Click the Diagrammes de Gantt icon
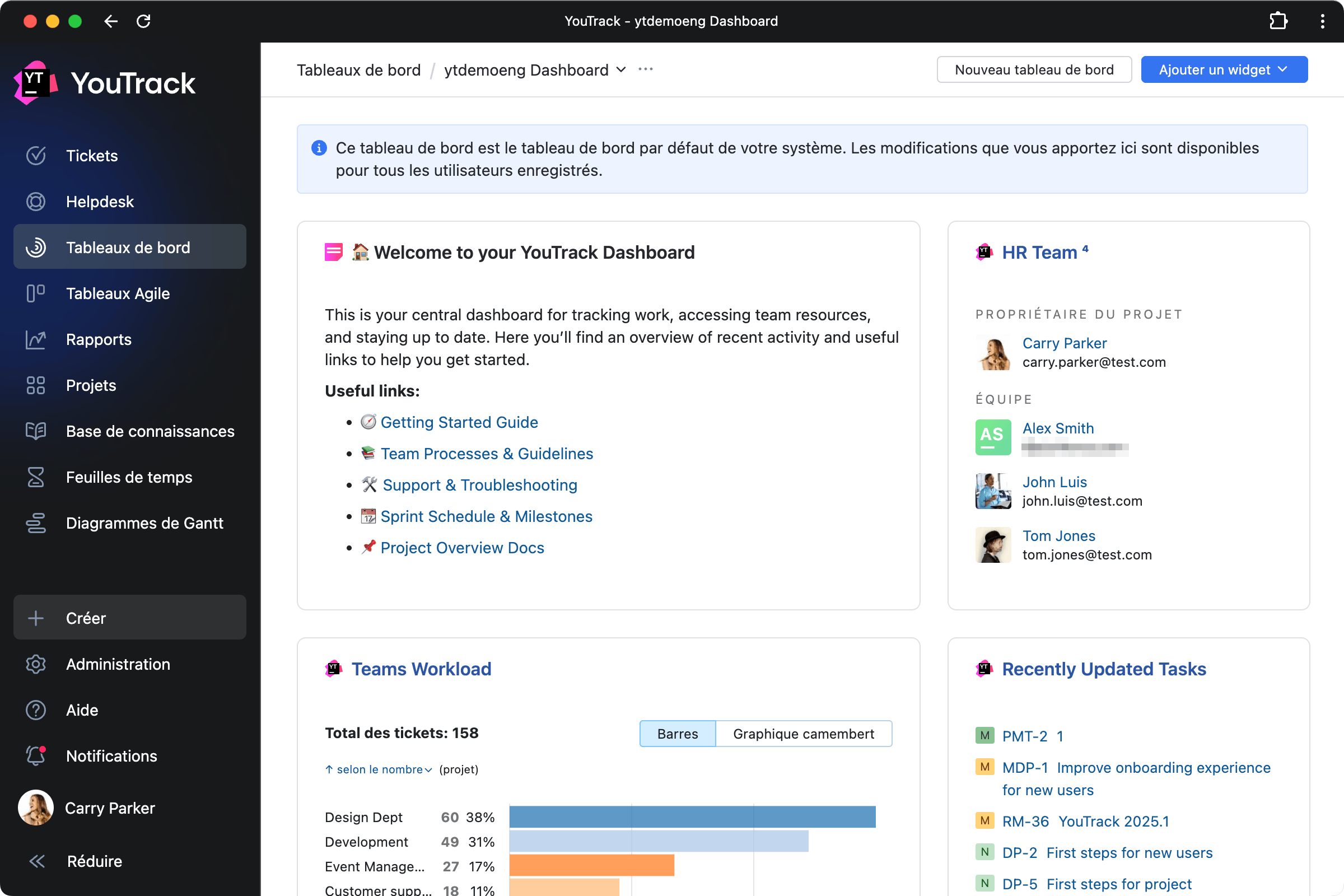Image resolution: width=1344 pixels, height=896 pixels. pyautogui.click(x=36, y=523)
